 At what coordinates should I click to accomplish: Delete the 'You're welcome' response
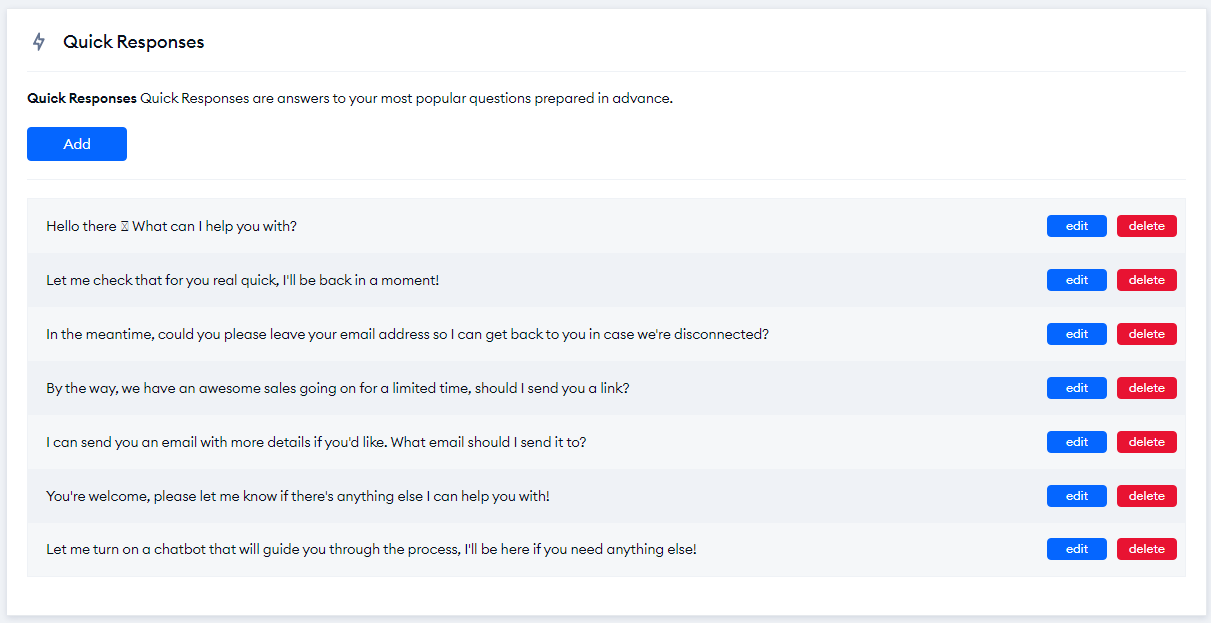(1146, 496)
